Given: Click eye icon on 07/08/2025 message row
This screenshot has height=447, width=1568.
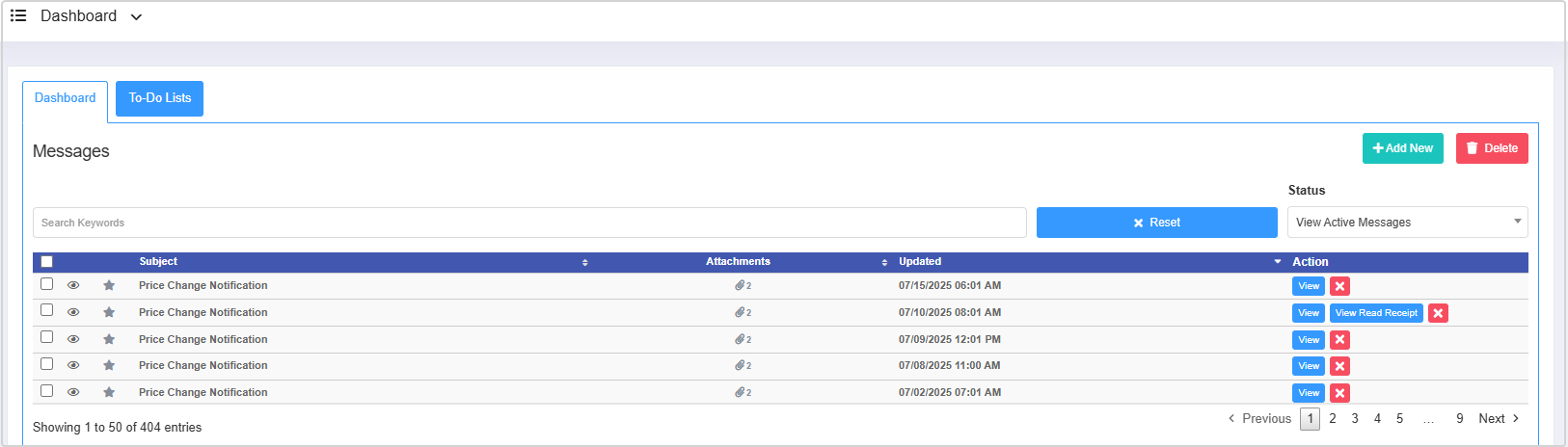Looking at the screenshot, I should click(x=73, y=366).
